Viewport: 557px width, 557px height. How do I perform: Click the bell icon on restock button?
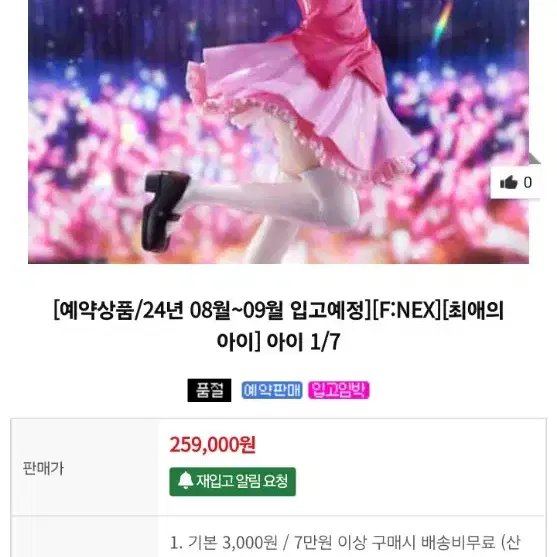185,481
